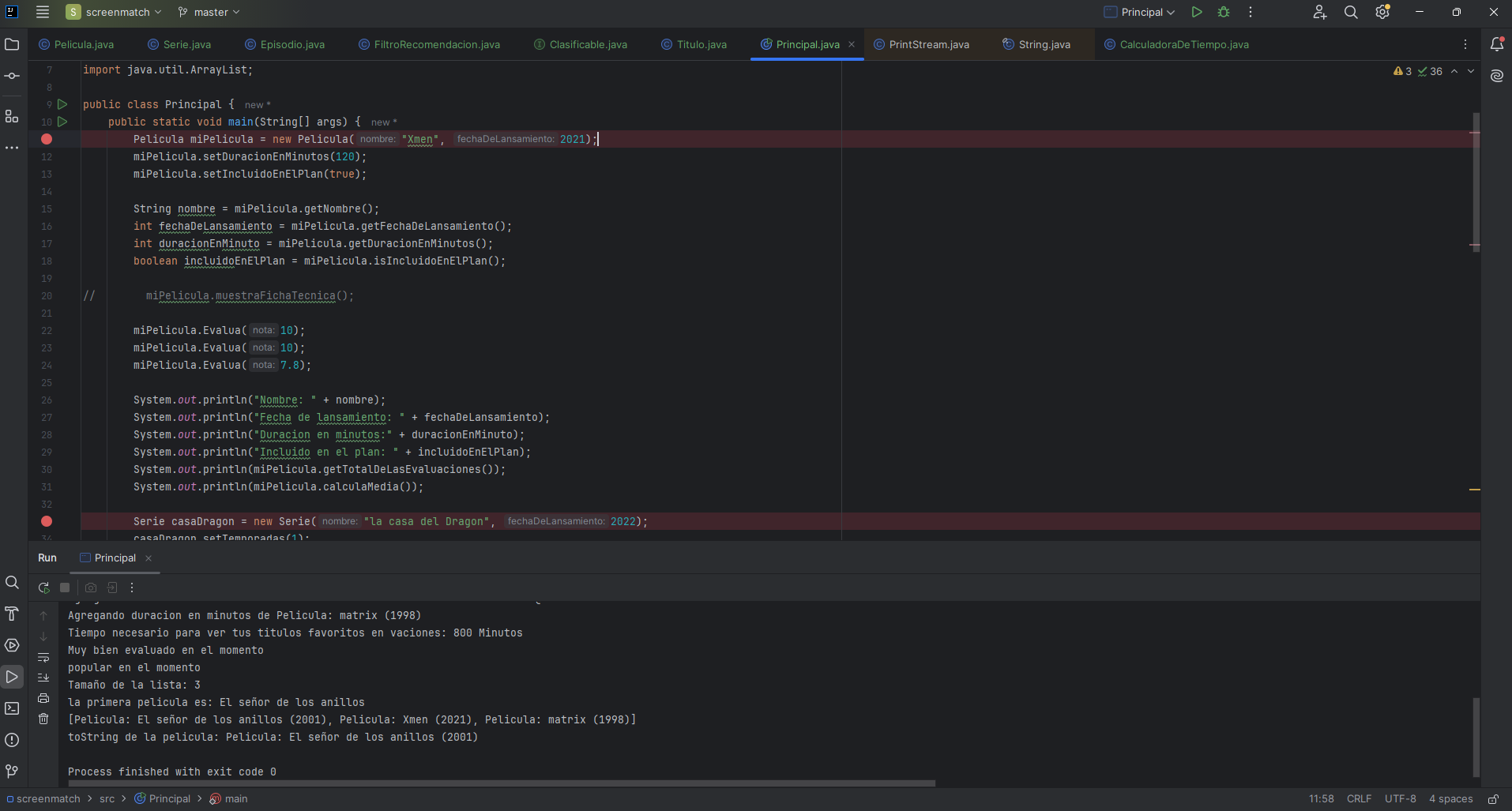Image resolution: width=1512 pixels, height=811 pixels.
Task: Open more run actions menu
Action: 1251,12
